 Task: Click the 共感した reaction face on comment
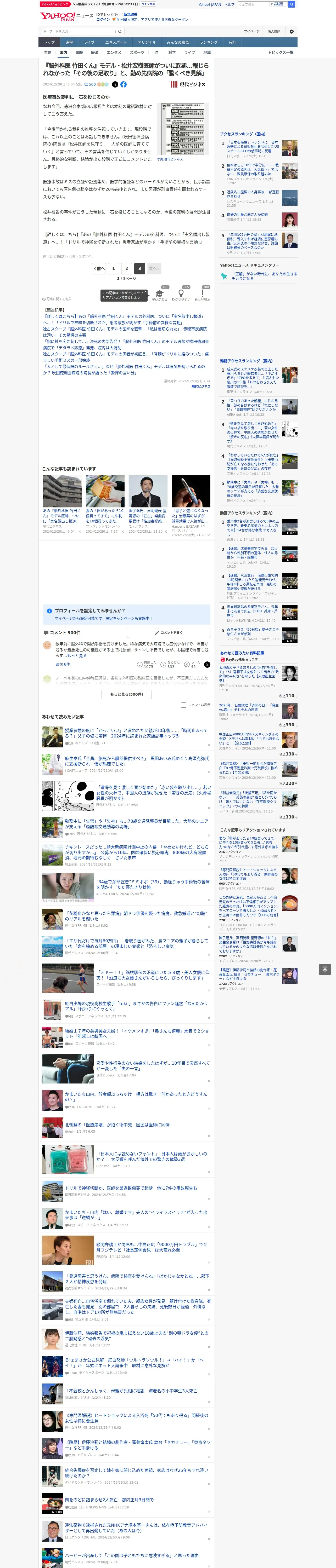click(x=140, y=664)
